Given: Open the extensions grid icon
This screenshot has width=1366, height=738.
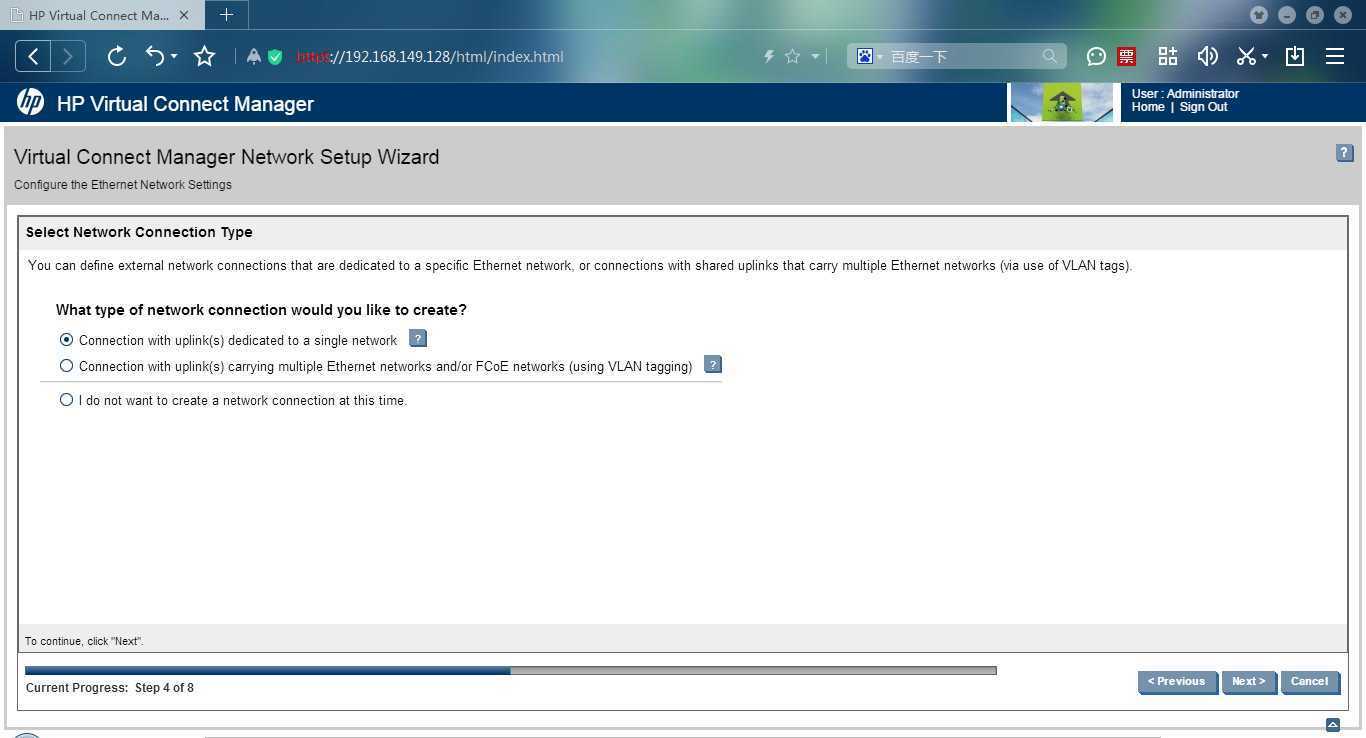Looking at the screenshot, I should point(1168,57).
